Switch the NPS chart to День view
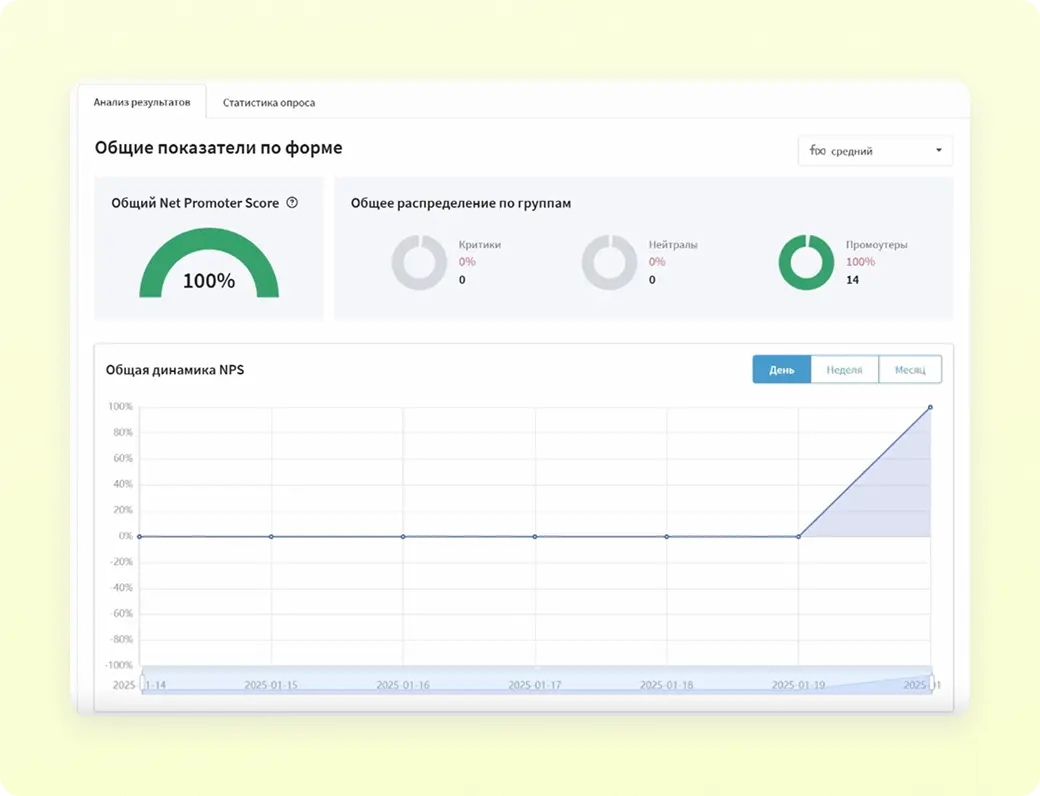This screenshot has height=796, width=1040. [781, 370]
